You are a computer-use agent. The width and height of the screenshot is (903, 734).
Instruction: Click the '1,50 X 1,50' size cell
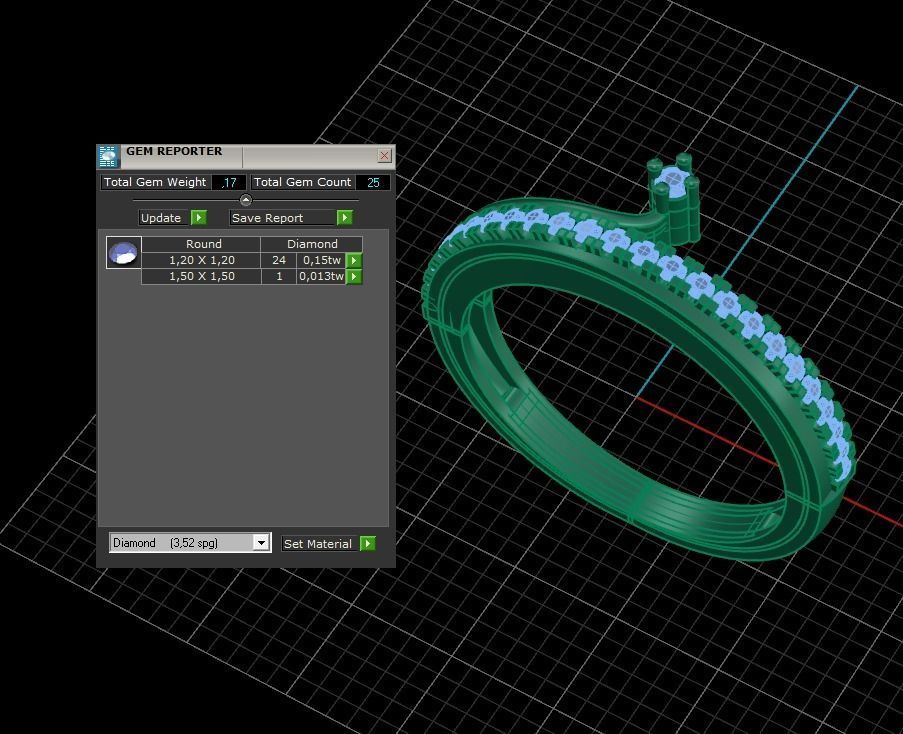(x=201, y=276)
